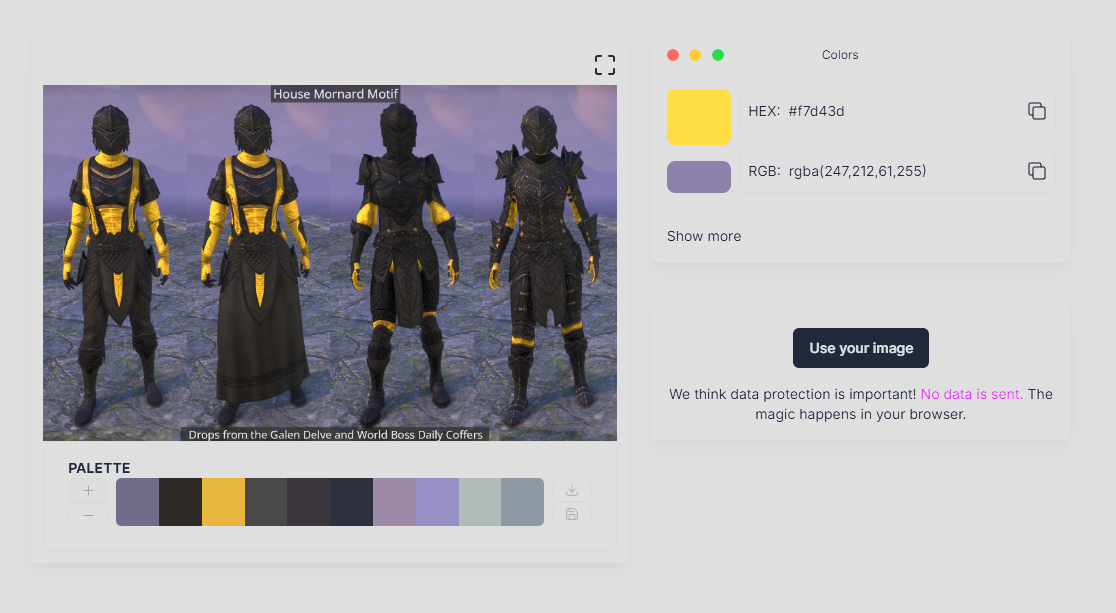This screenshot has height=613, width=1116.
Task: Pick the medium gray palette swatch
Action: click(x=266, y=502)
